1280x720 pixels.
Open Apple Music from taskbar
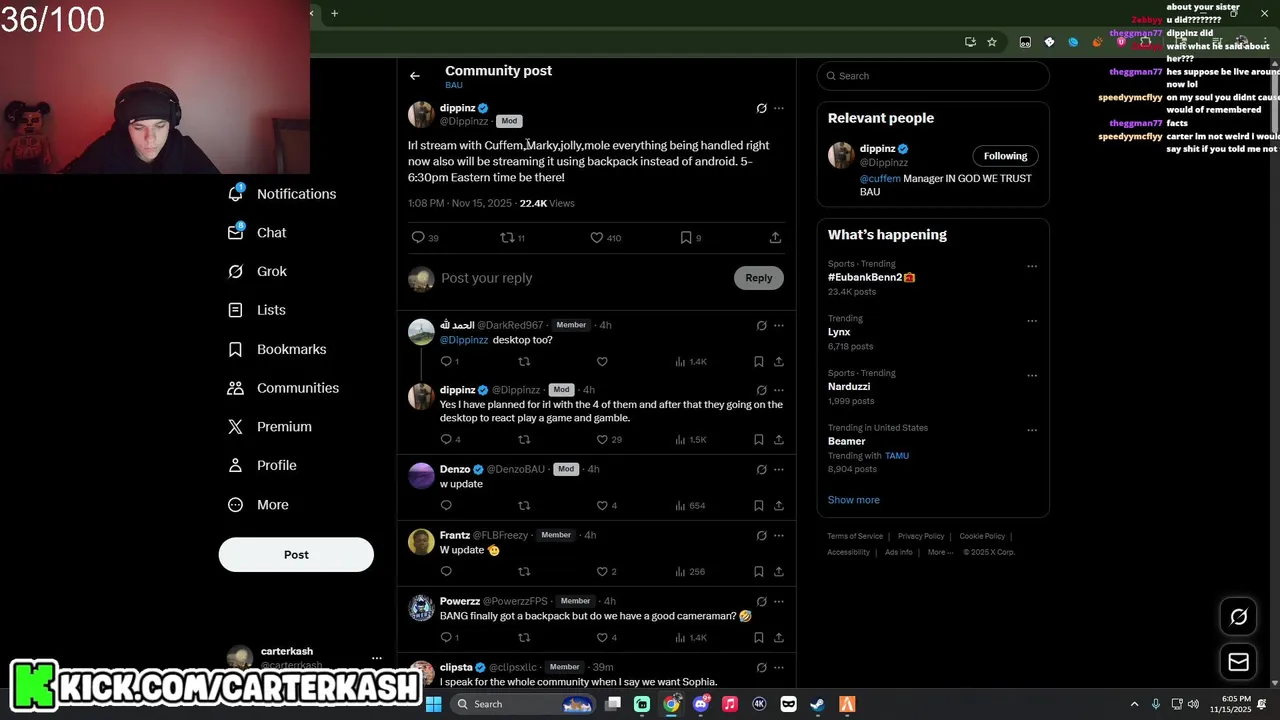[x=730, y=704]
